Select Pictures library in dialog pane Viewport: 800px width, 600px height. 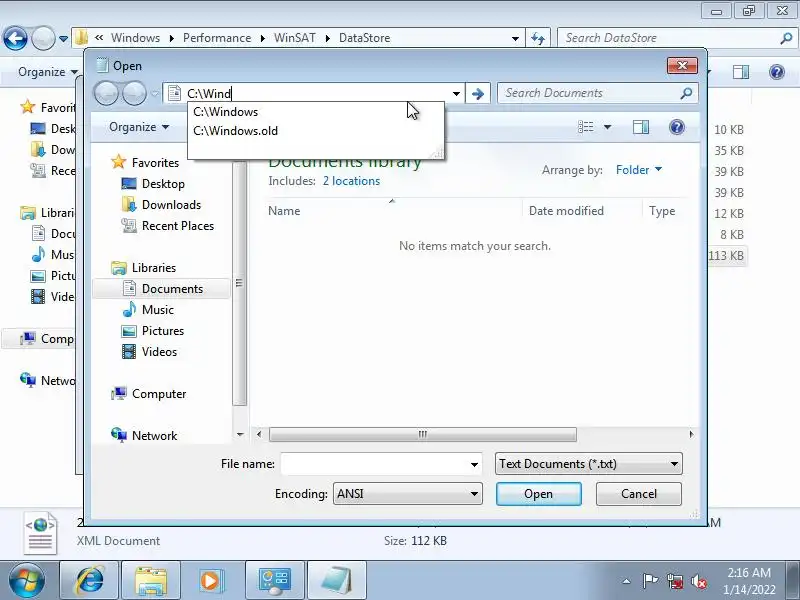163,331
